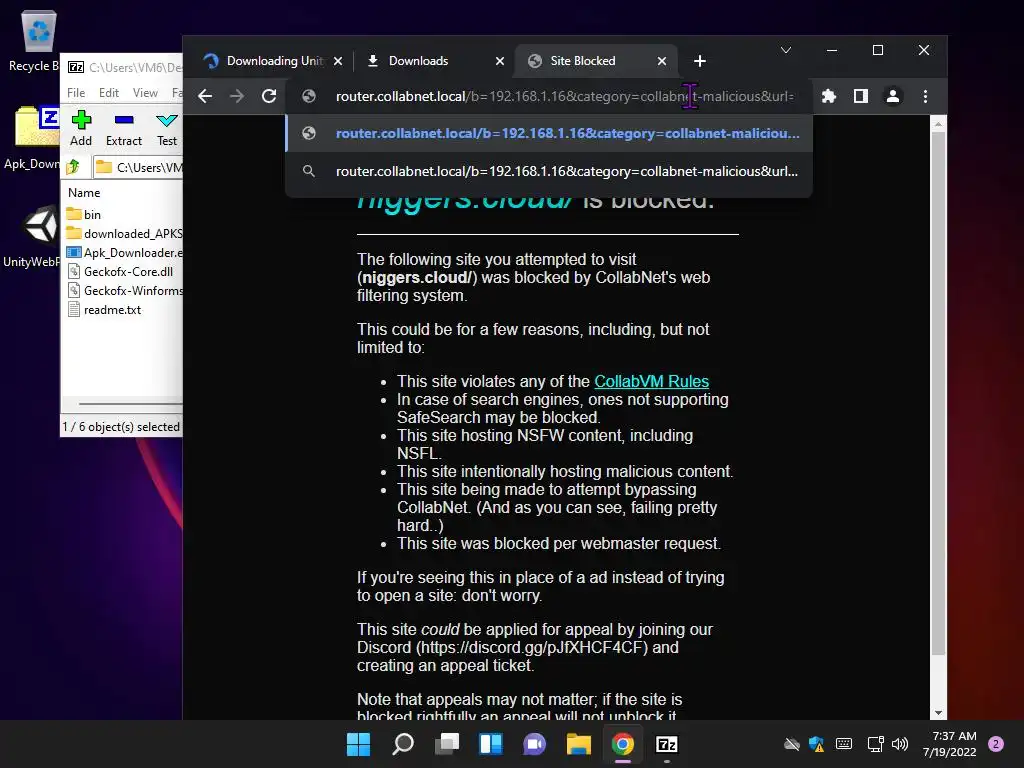Screen dimensions: 1024x768
Task: Close the Site Blocked tab
Action: (x=662, y=61)
